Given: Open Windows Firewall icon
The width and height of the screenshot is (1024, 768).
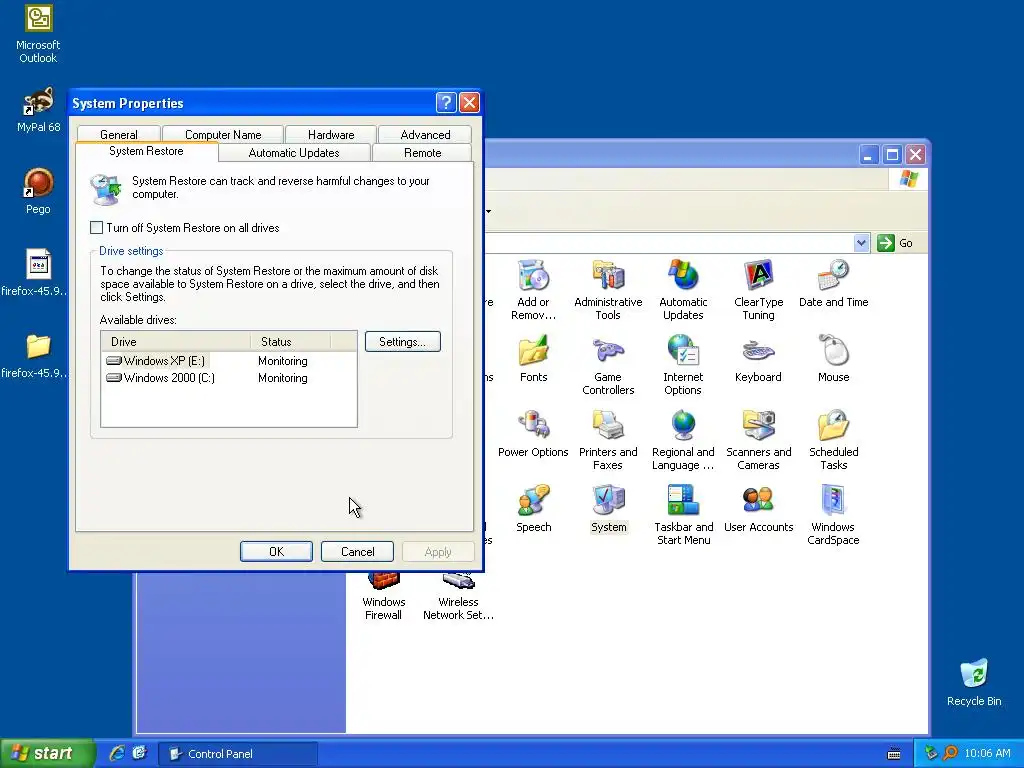Looking at the screenshot, I should (x=383, y=597).
